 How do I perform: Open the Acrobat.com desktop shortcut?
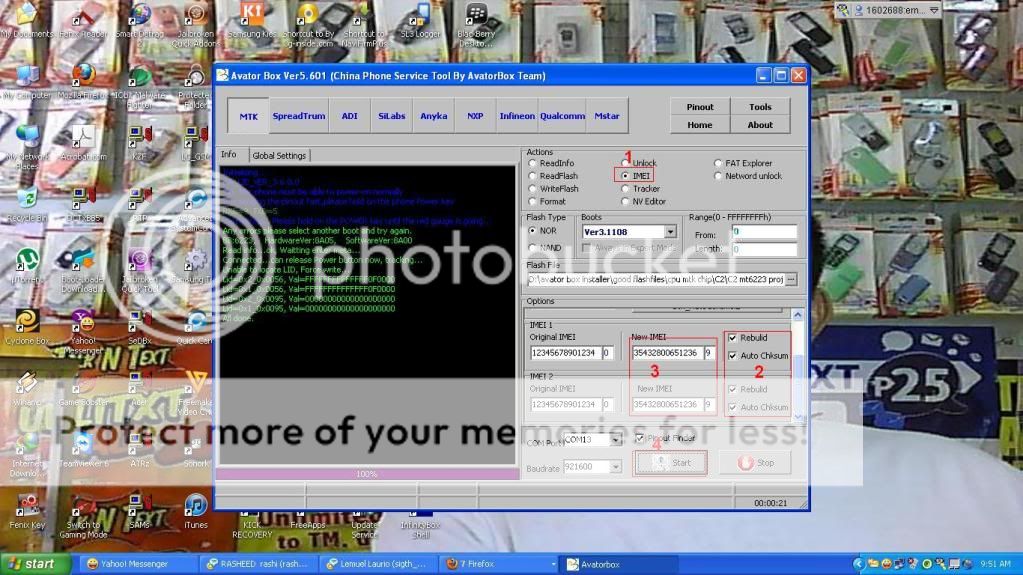[x=84, y=137]
